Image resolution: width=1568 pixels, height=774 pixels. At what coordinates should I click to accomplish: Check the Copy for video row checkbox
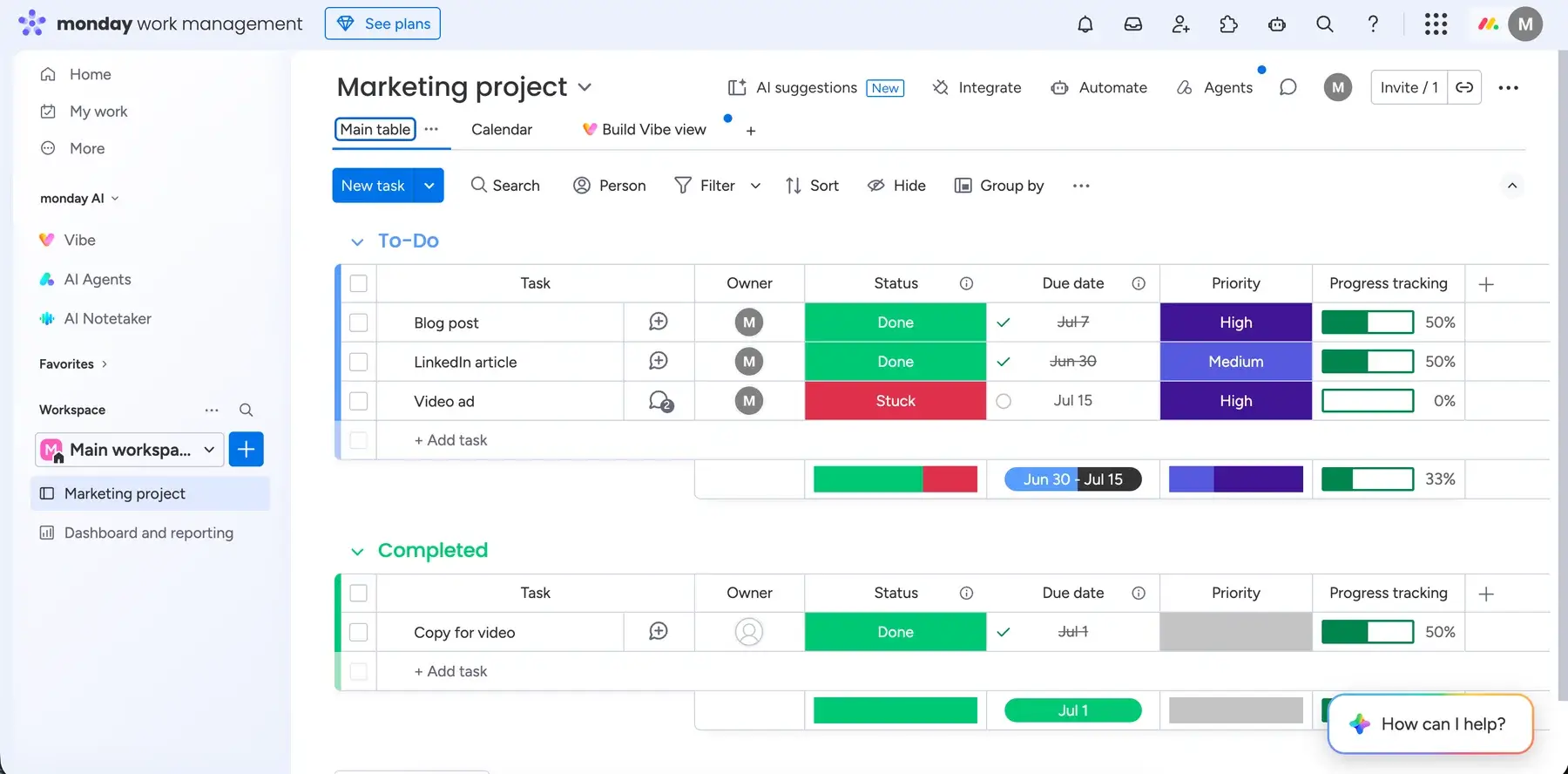[358, 632]
